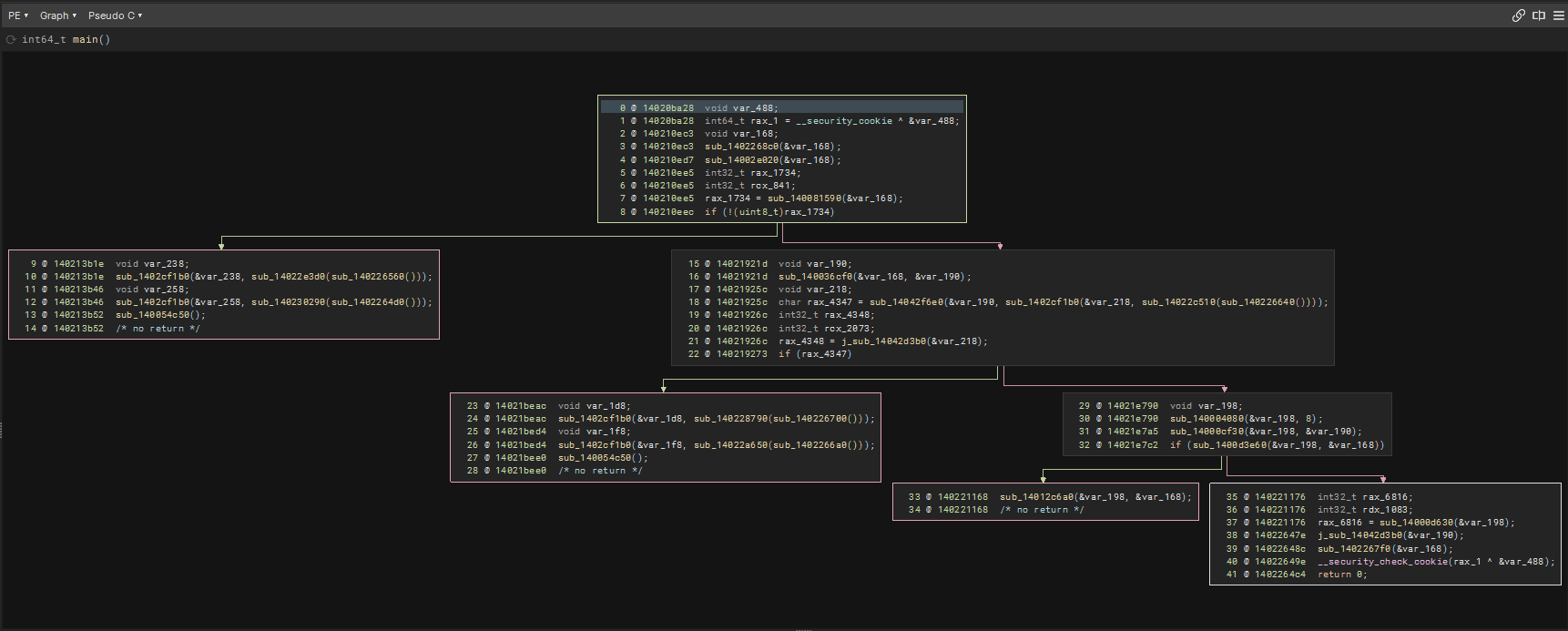
Task: Click sub_14042f6e0 call on line 18
Action: point(907,302)
